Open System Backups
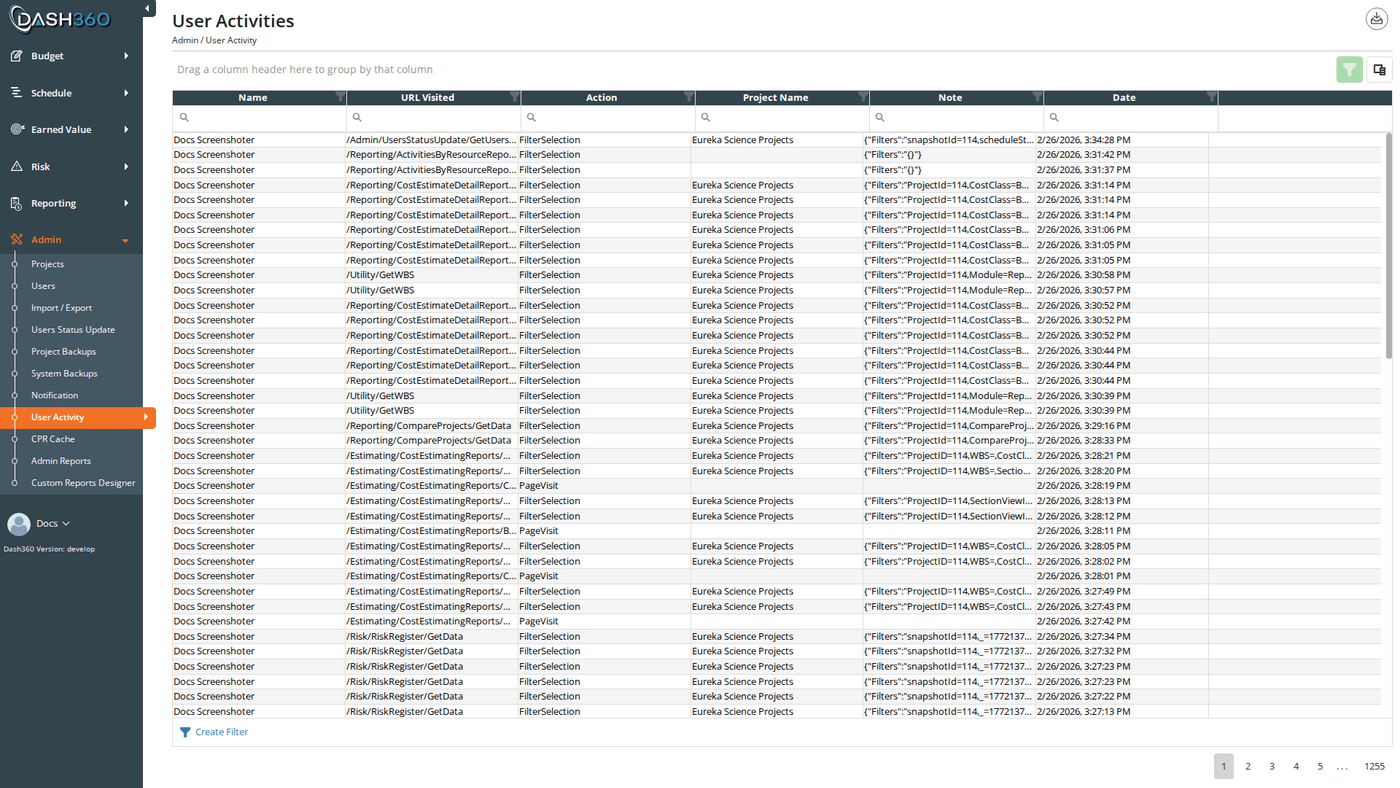The image size is (1400, 788). (x=64, y=374)
